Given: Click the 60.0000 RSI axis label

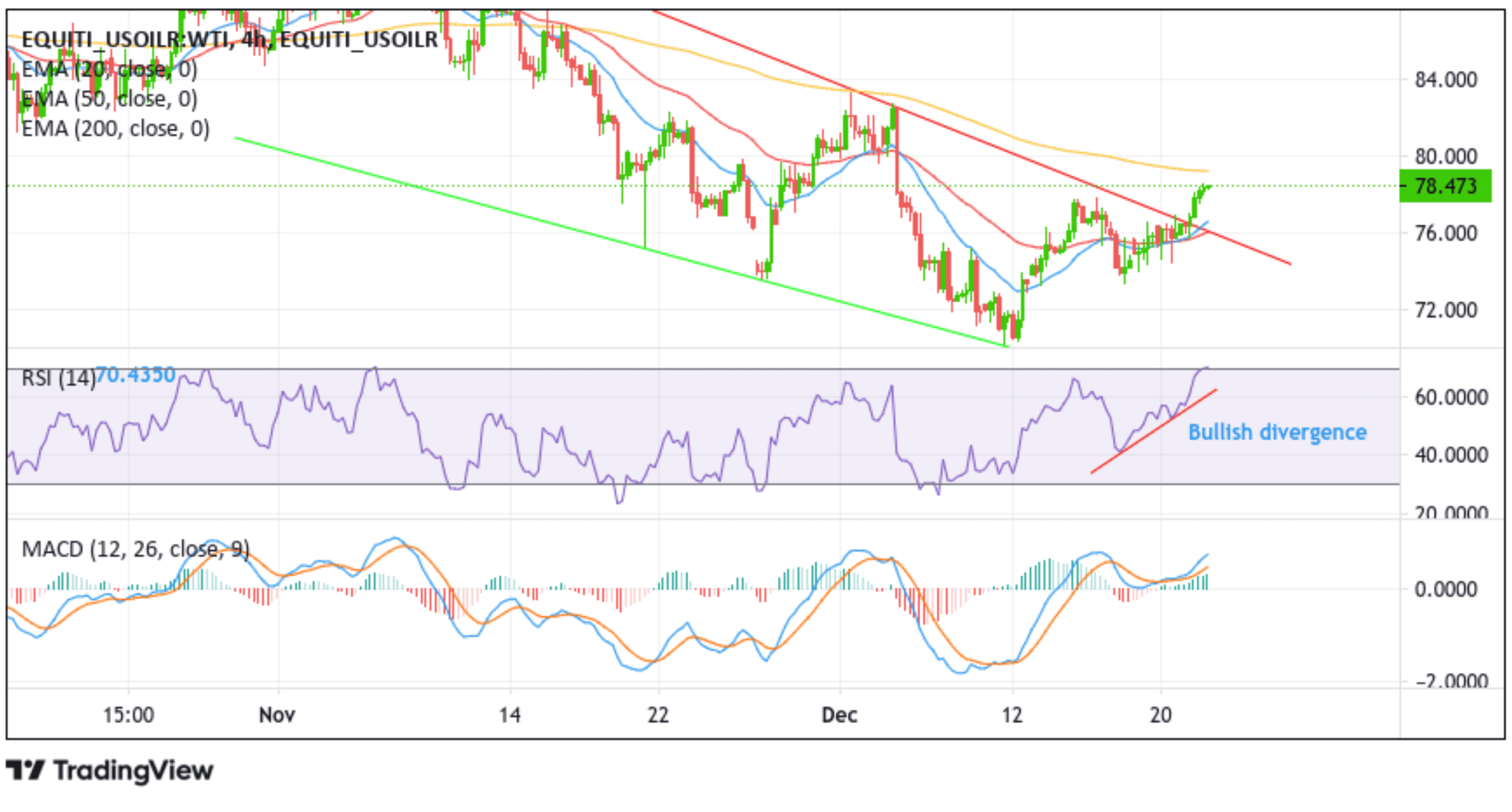Looking at the screenshot, I should pyautogui.click(x=1451, y=397).
